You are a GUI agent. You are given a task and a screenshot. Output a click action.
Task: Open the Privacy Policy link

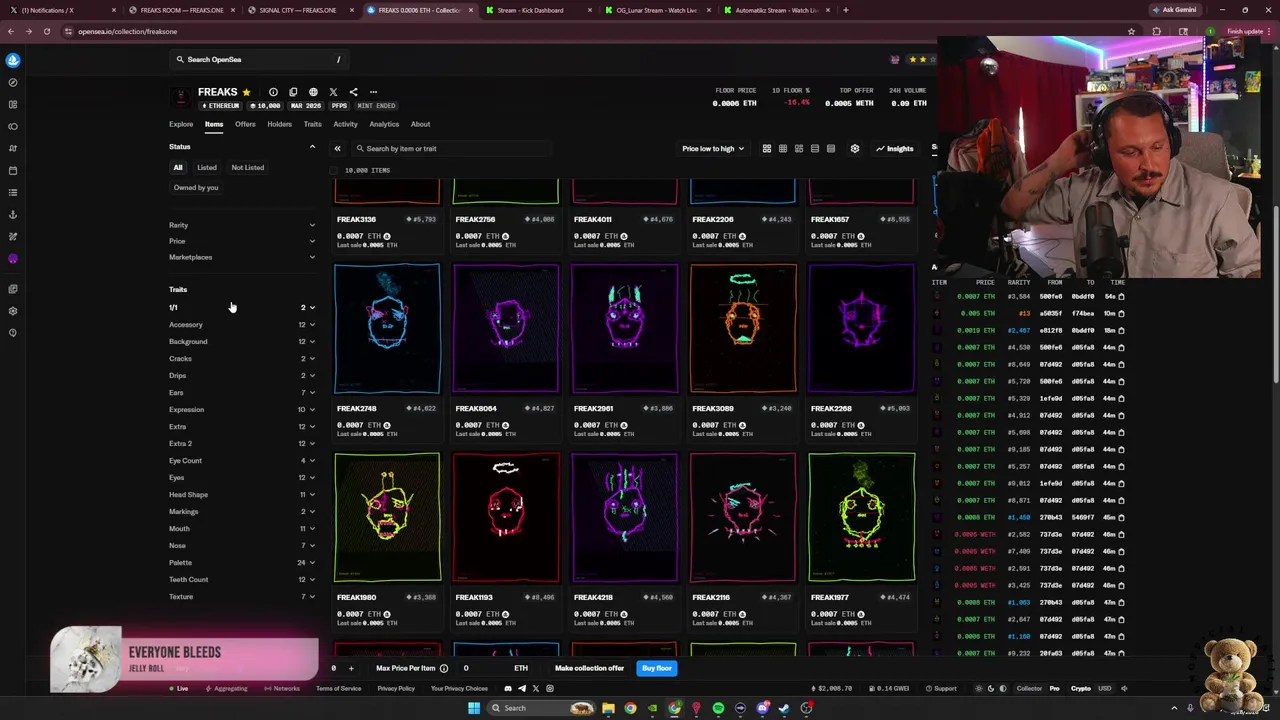(396, 688)
